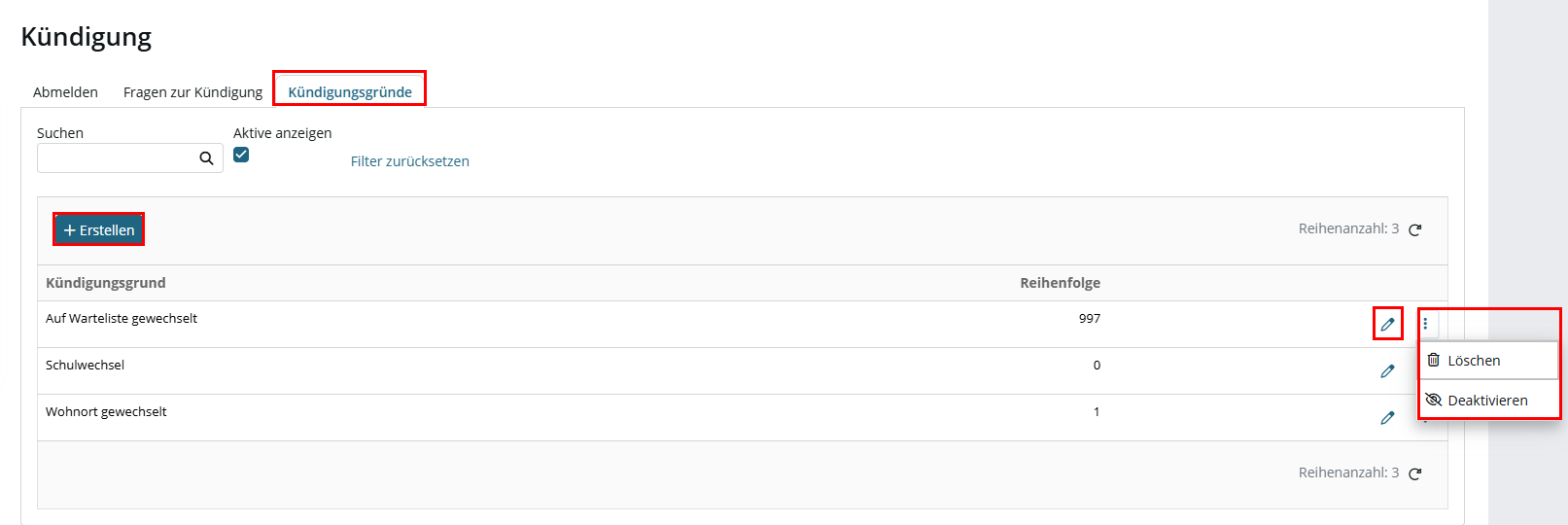Viewport: 1568px width, 525px height.
Task: Click the pencil icon for Schulwechsel
Action: pyautogui.click(x=1387, y=370)
